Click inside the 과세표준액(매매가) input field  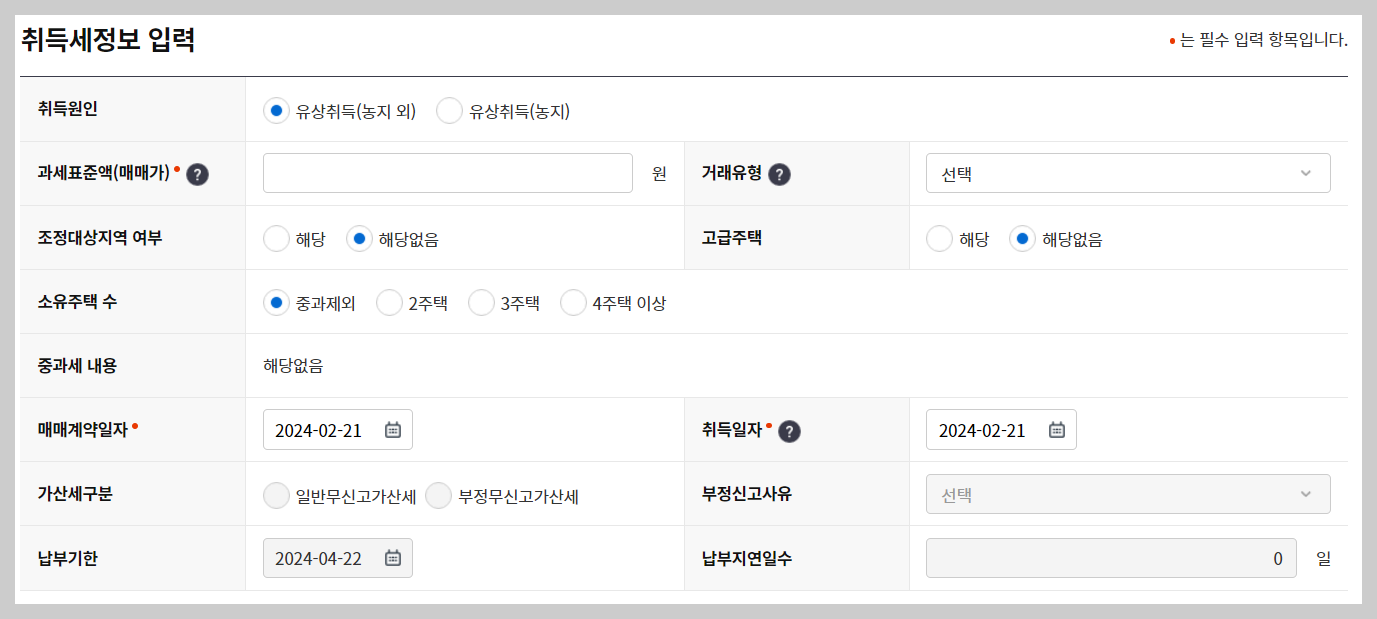pyautogui.click(x=447, y=173)
